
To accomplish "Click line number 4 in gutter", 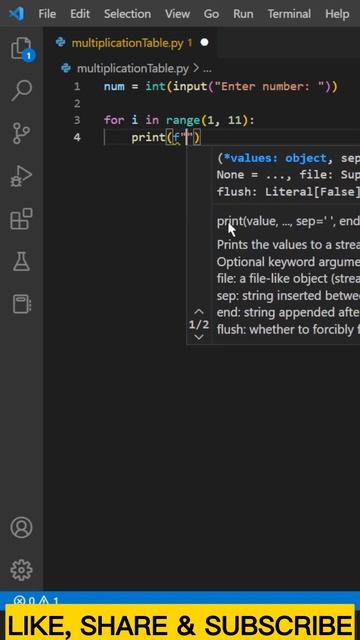I will (x=77, y=138).
